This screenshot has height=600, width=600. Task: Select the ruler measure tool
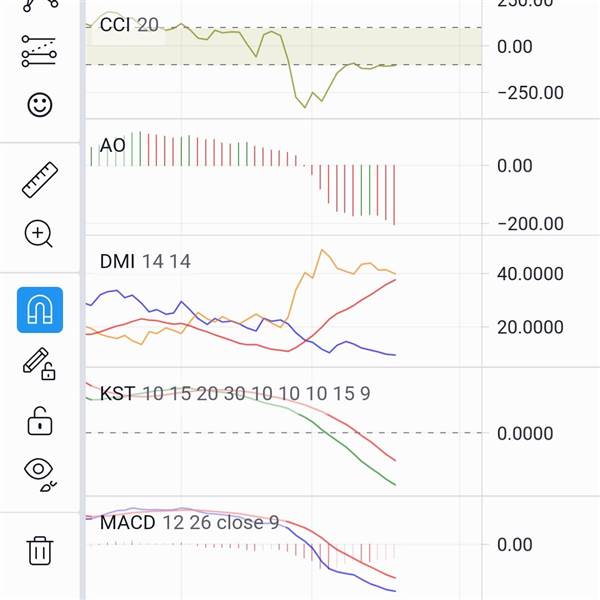[x=40, y=179]
